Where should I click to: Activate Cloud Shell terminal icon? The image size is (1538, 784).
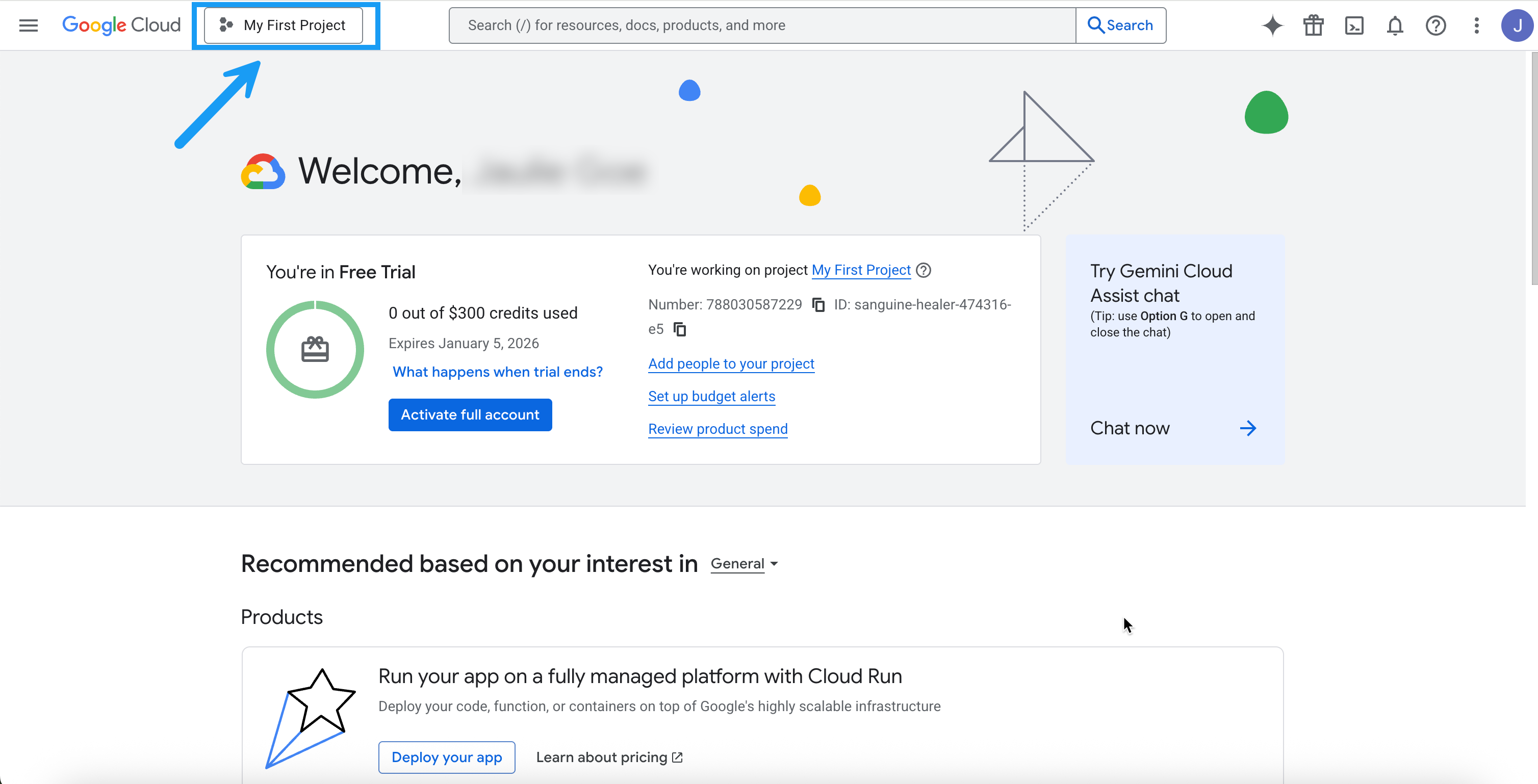[1353, 25]
